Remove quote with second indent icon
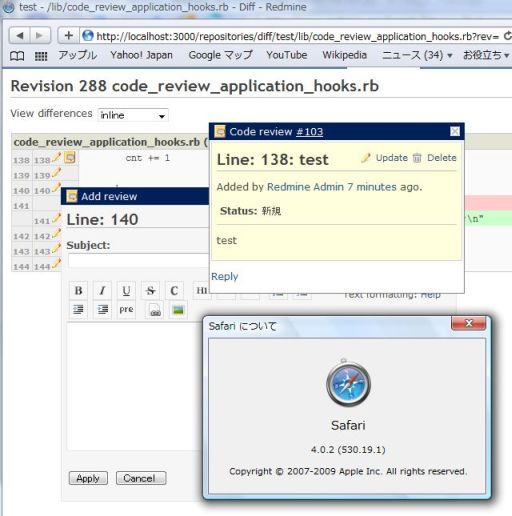512x516 pixels. pyautogui.click(x=102, y=310)
